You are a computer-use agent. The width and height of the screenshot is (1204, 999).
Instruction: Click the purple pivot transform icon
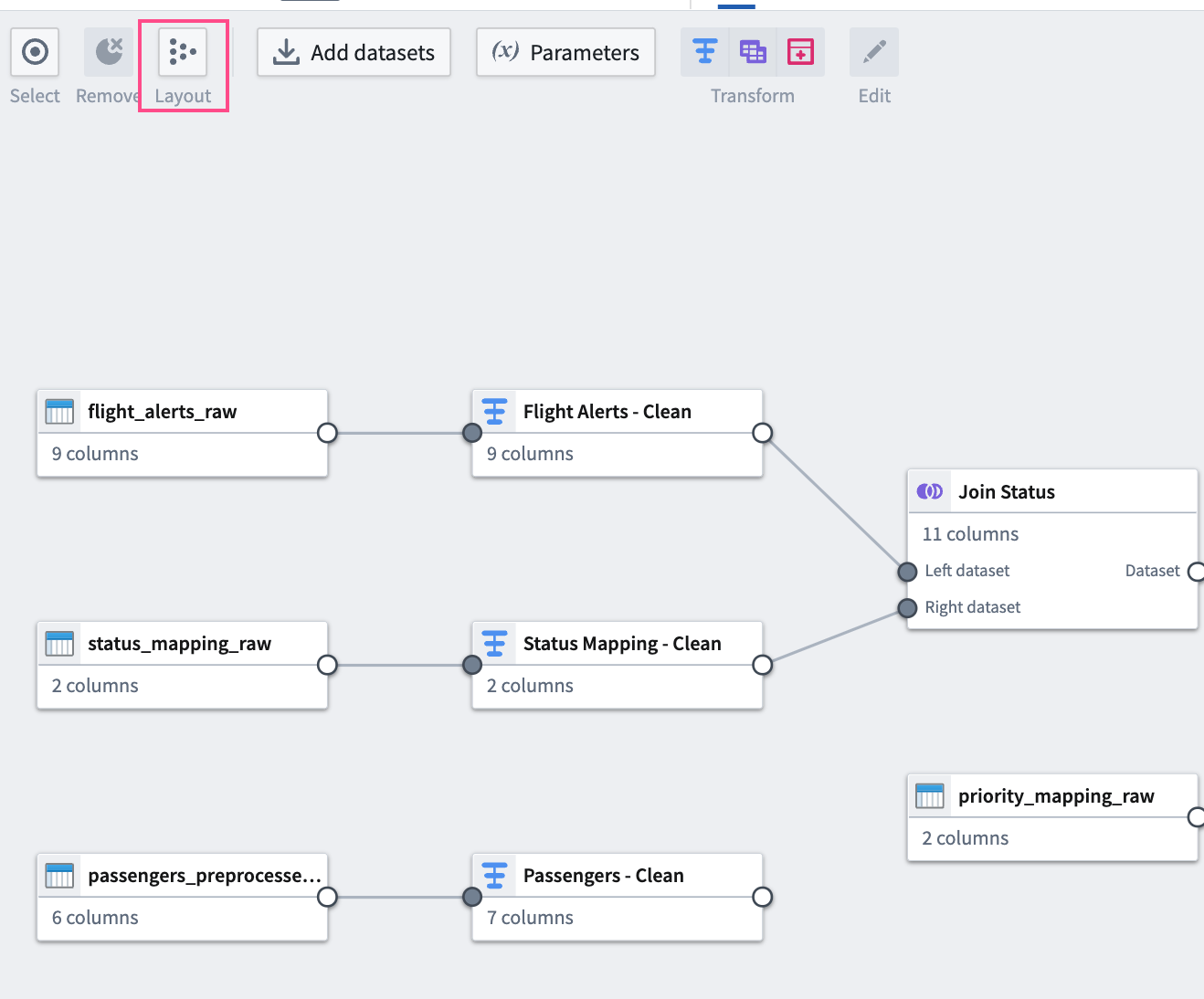pos(753,52)
